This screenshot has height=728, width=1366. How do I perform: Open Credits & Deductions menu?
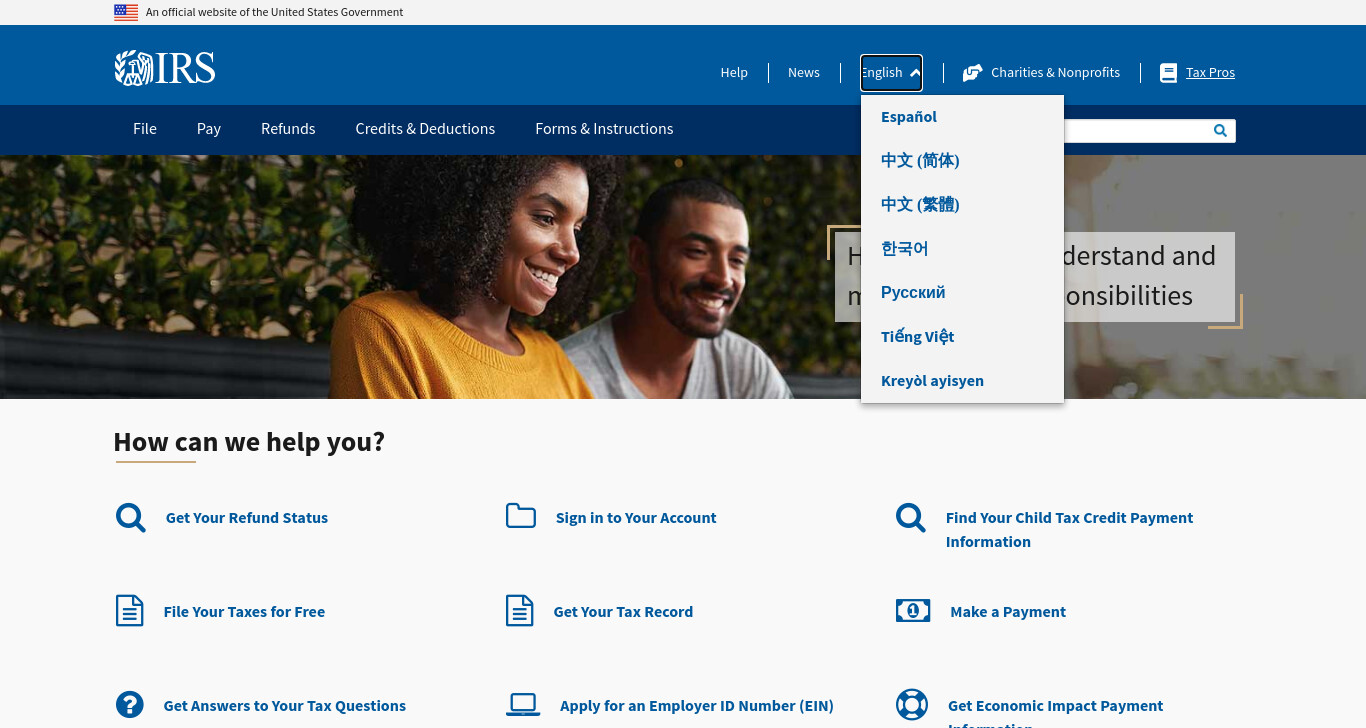coord(425,129)
